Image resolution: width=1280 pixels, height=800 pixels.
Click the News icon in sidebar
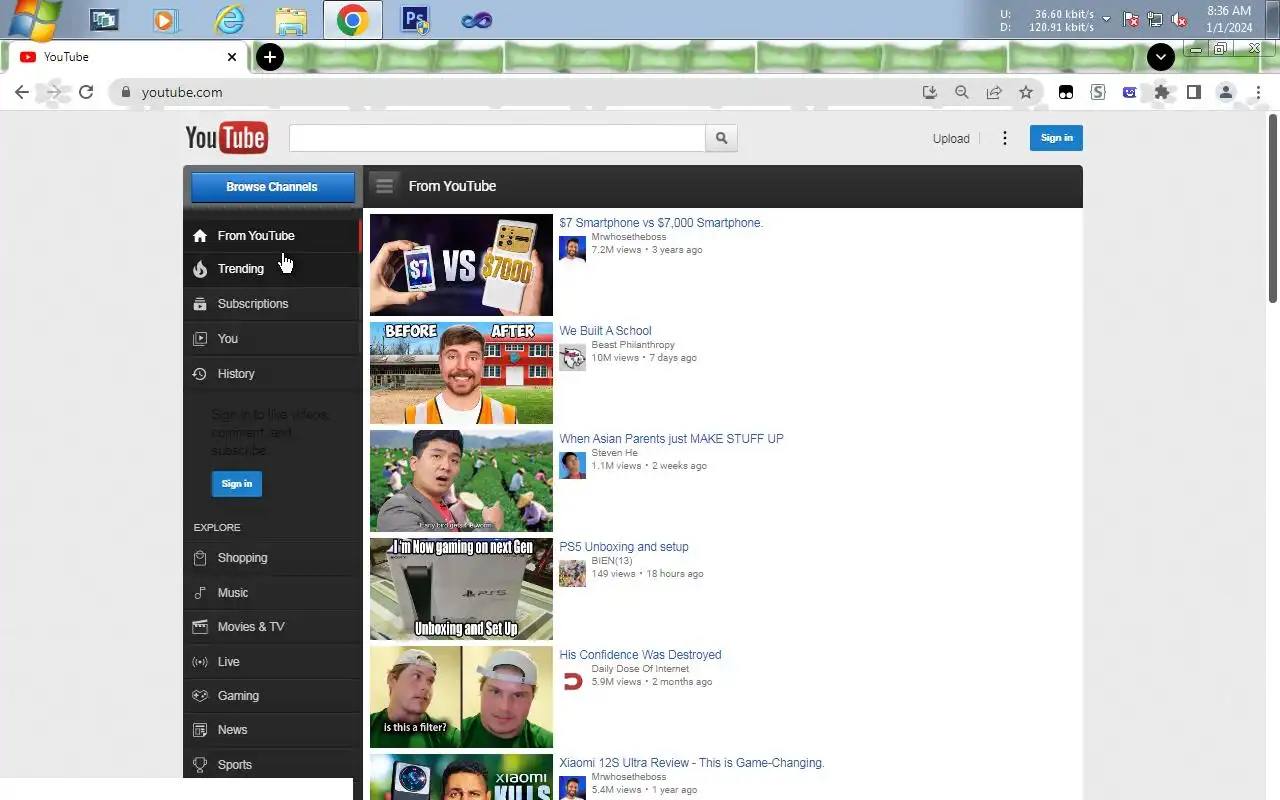200,730
